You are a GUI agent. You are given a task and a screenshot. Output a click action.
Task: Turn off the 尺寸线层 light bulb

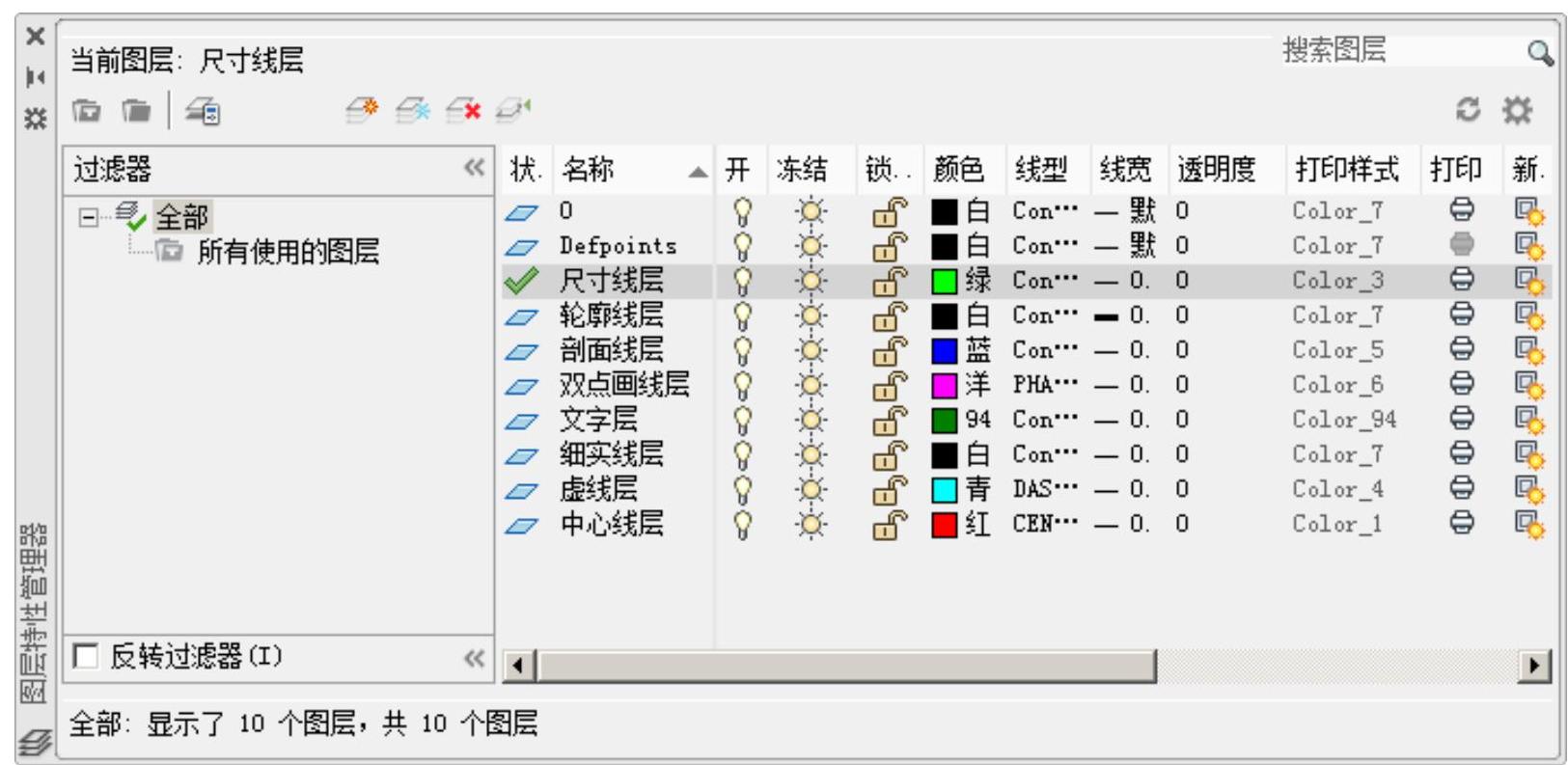[x=742, y=281]
